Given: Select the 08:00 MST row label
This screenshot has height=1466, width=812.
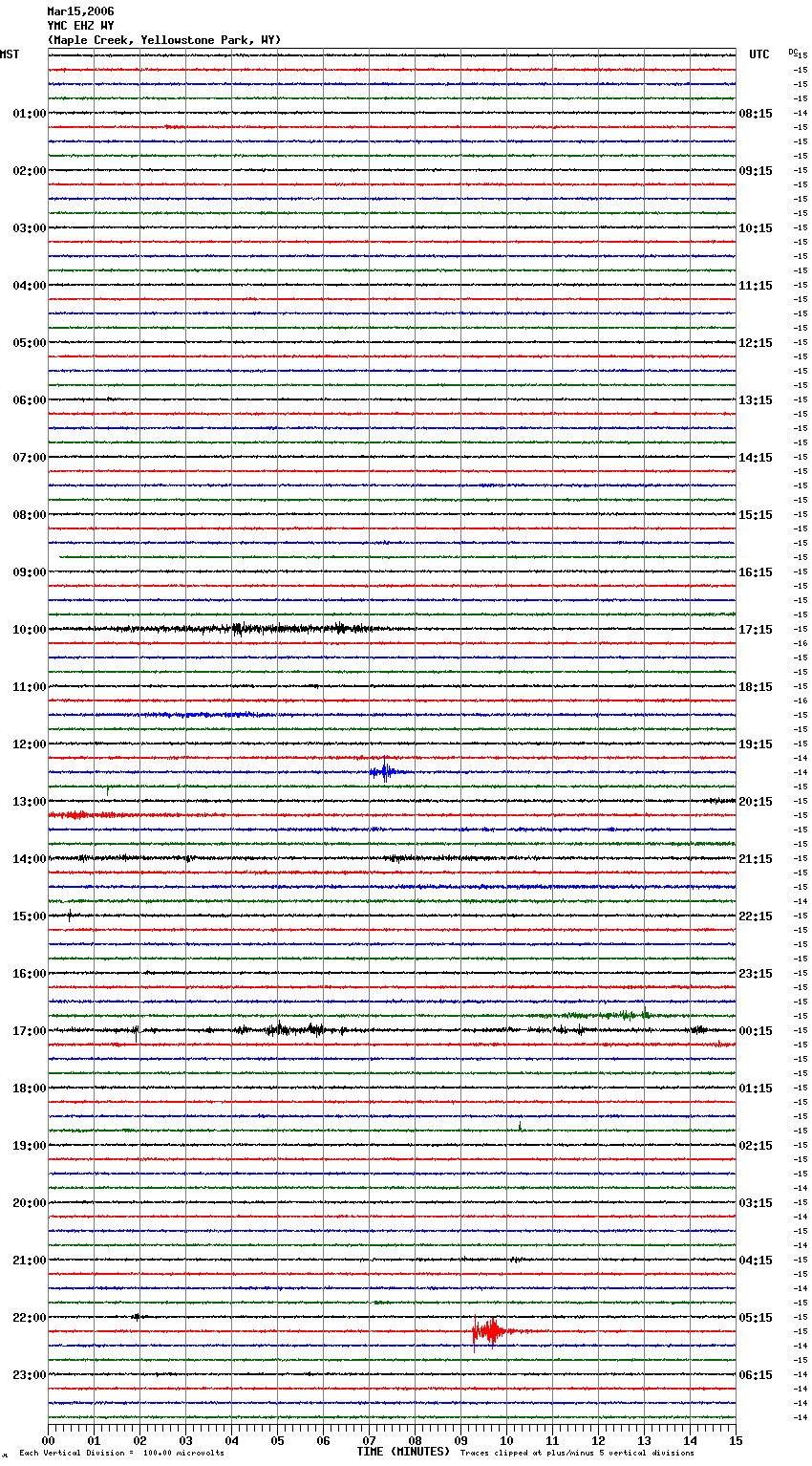Looking at the screenshot, I should 30,515.
